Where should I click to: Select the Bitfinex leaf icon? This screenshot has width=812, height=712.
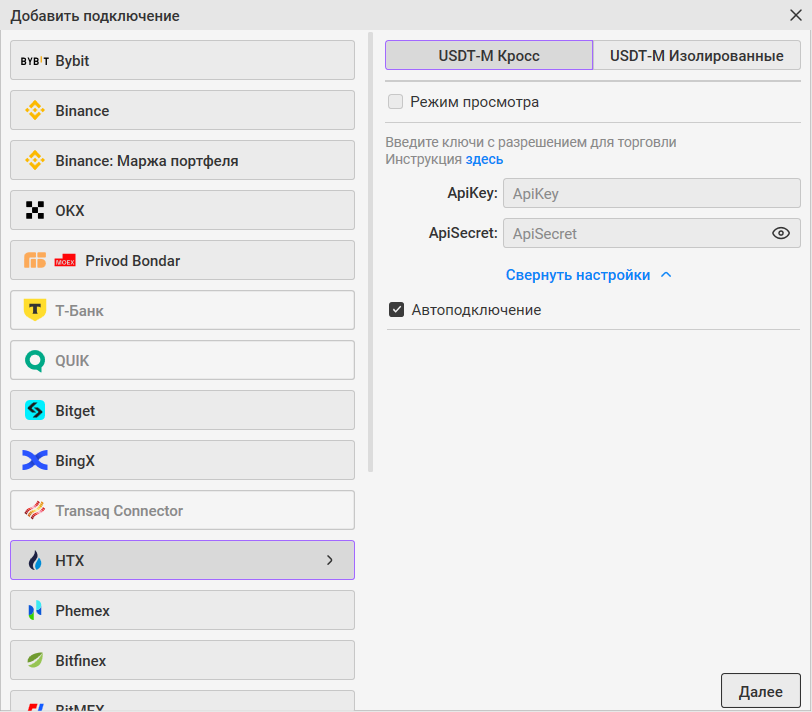coord(35,661)
